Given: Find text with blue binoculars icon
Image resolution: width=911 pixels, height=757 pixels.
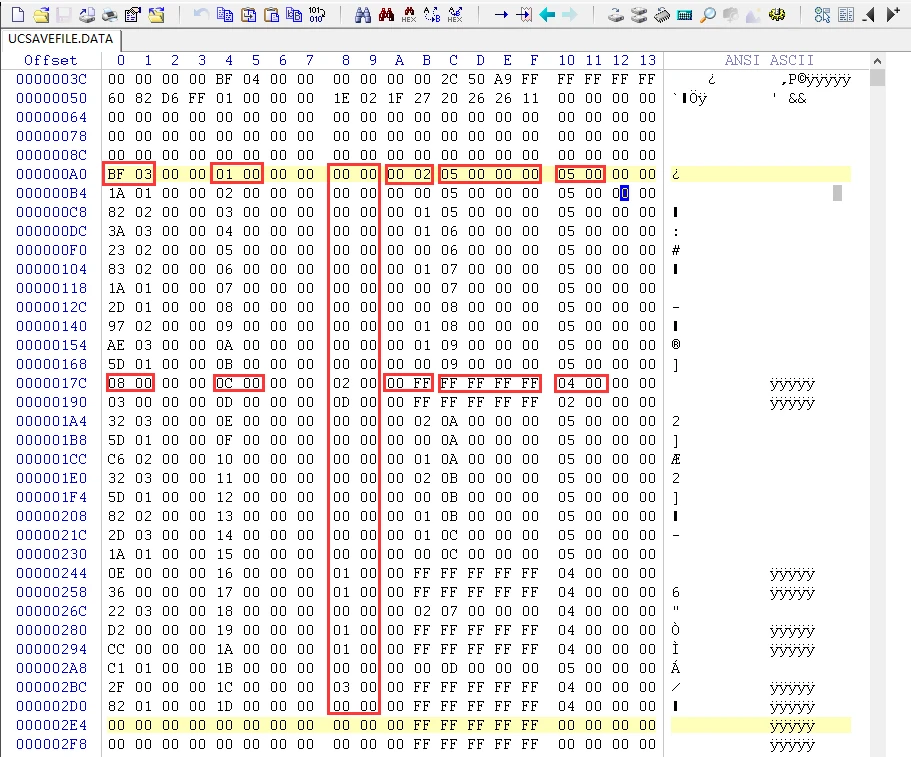Looking at the screenshot, I should [x=363, y=14].
